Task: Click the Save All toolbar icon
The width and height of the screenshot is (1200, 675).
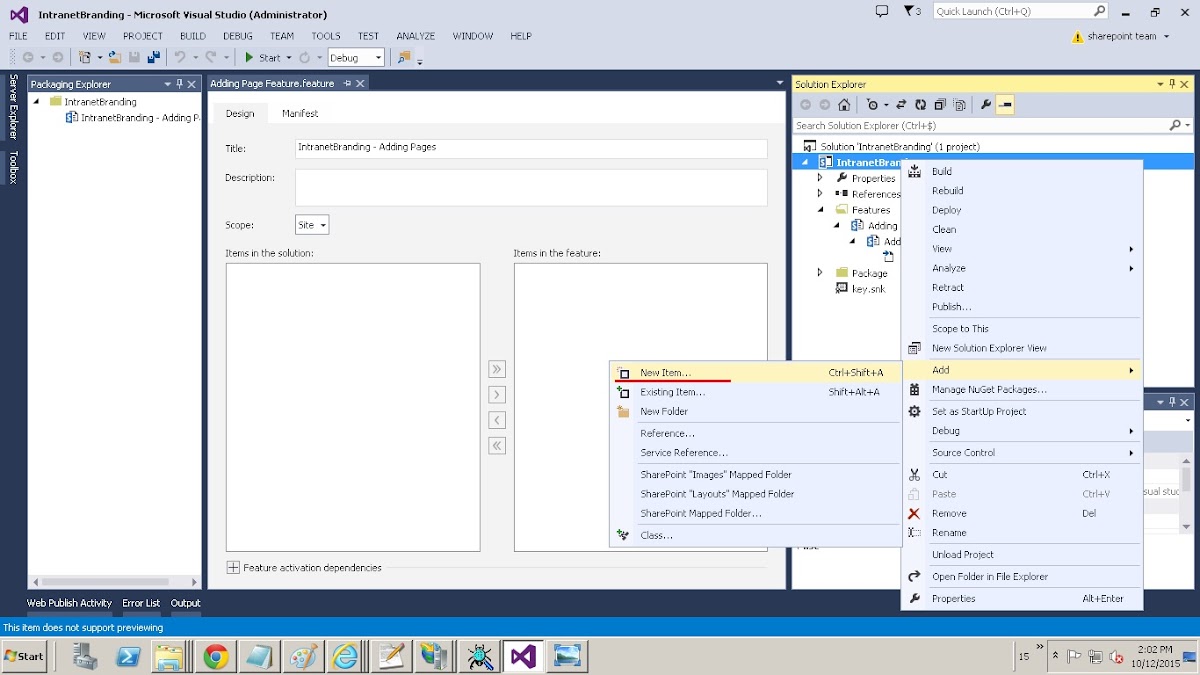Action: pos(153,58)
